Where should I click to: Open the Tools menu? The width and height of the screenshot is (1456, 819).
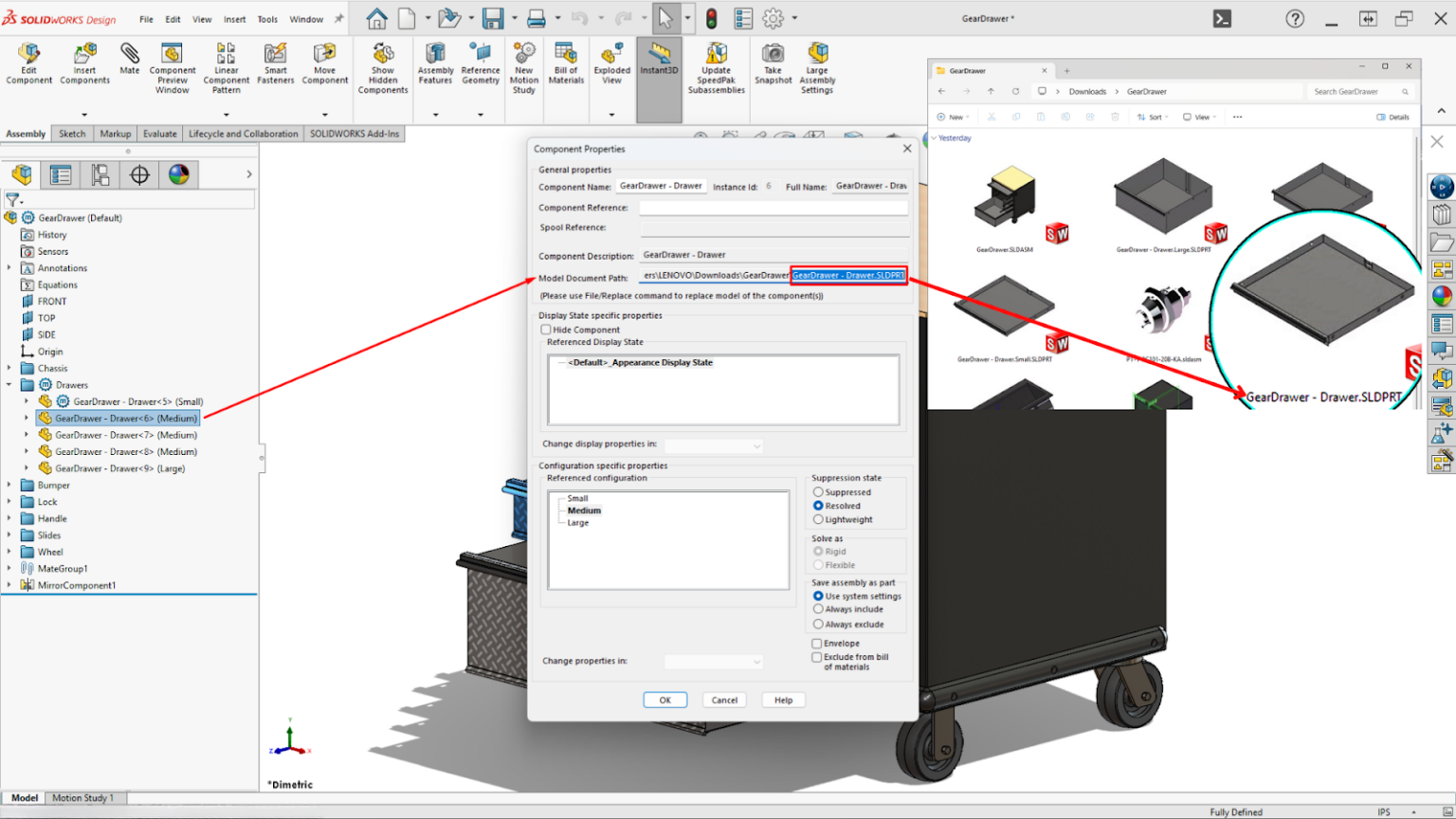[267, 19]
